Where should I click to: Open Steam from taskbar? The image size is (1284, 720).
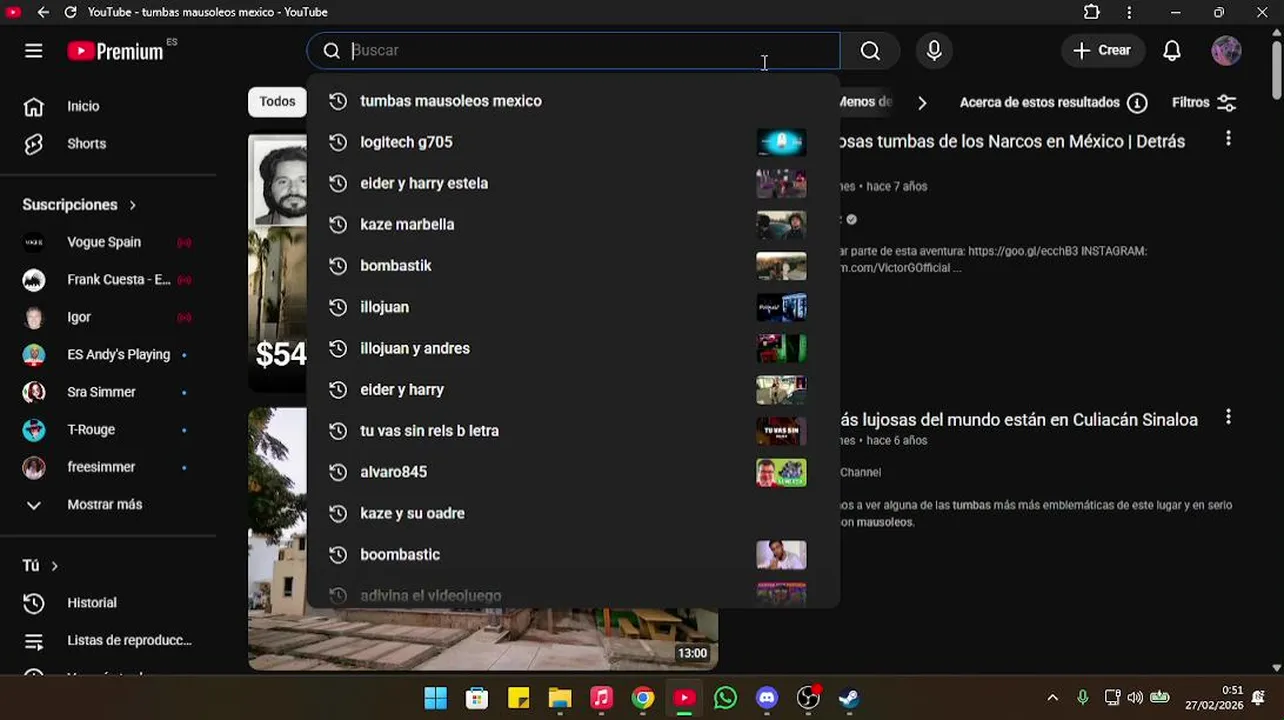[x=849, y=698]
